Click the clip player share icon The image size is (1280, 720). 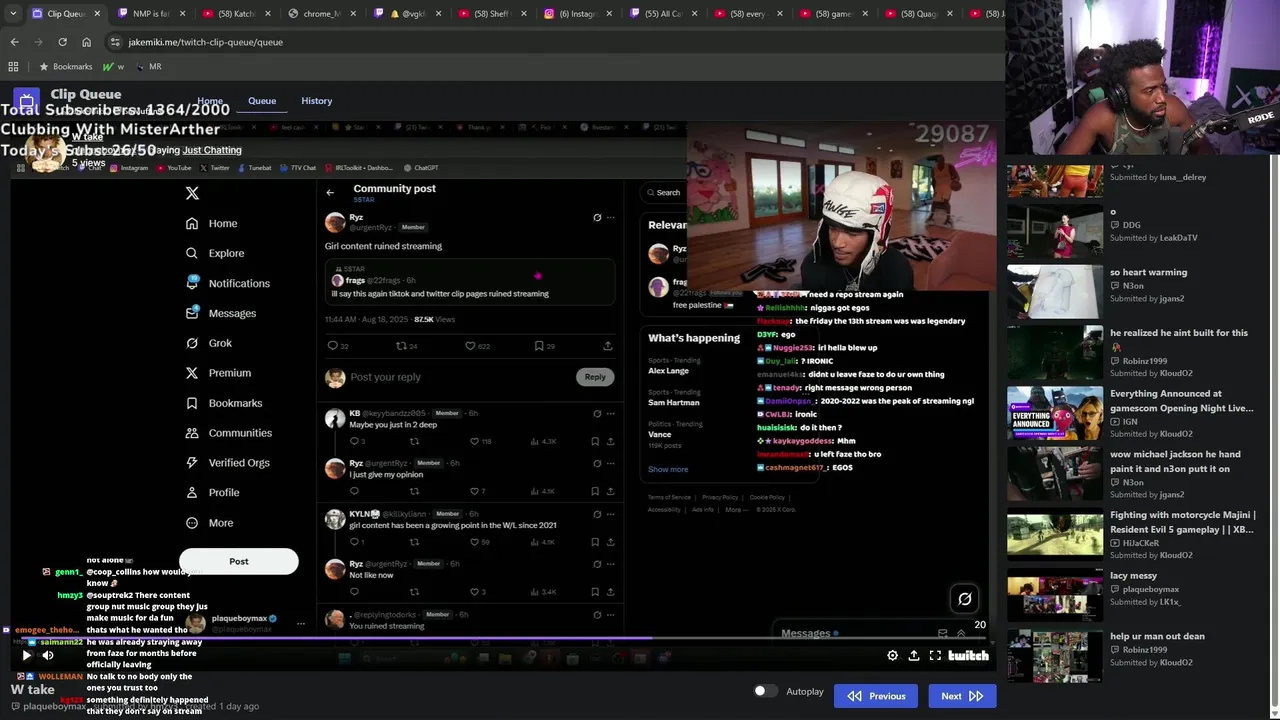[914, 655]
